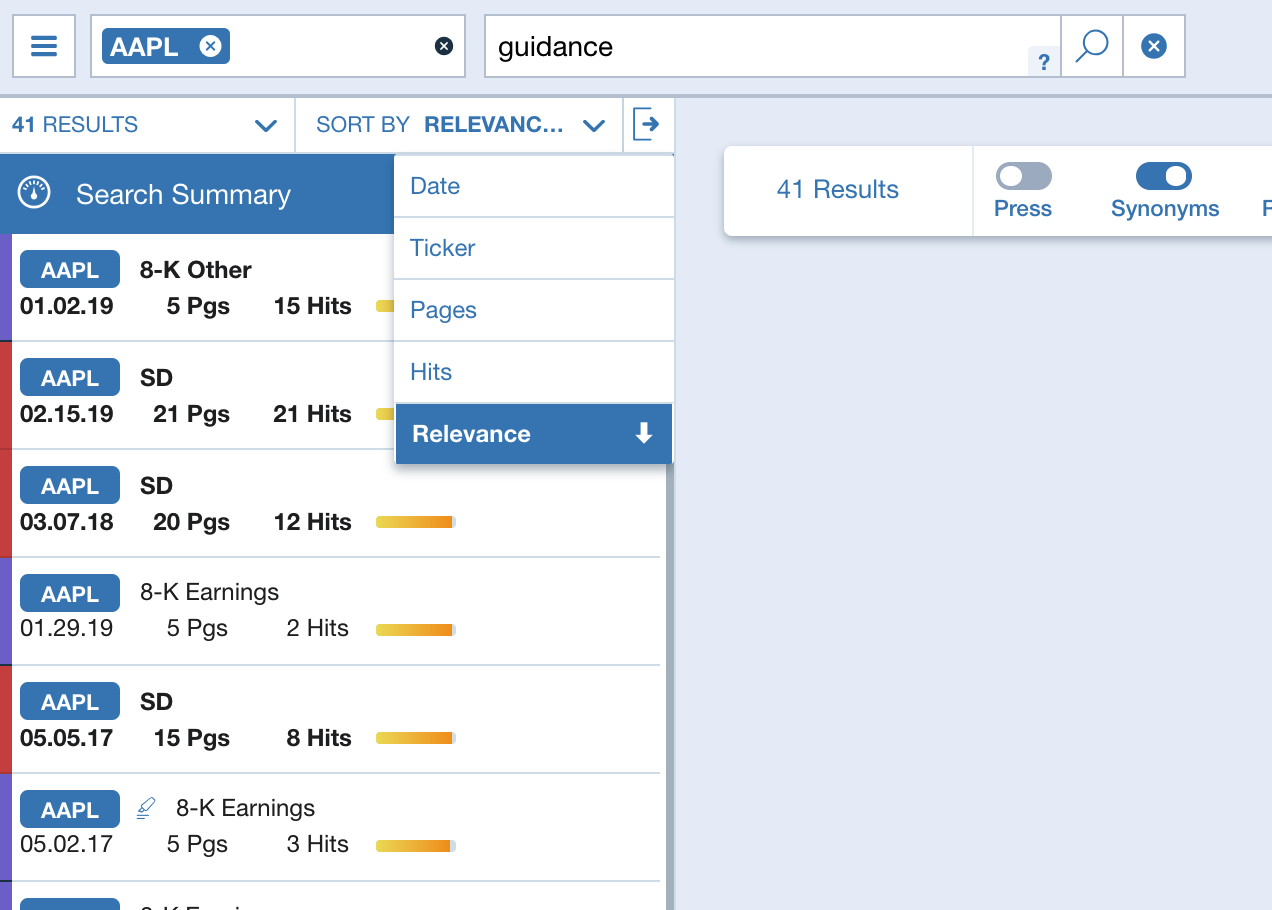Toggle the Press switch on
This screenshot has width=1272, height=910.
point(1024,177)
